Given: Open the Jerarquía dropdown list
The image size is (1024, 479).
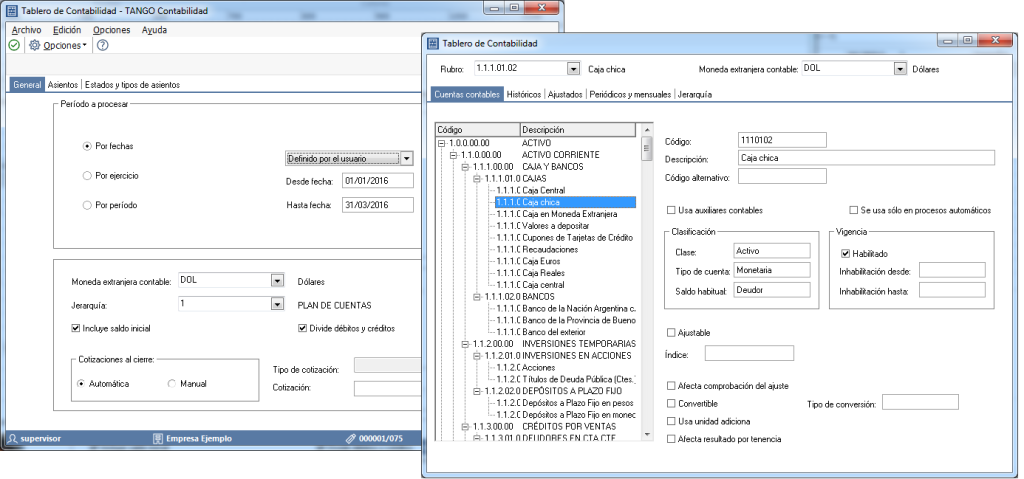Looking at the screenshot, I should (x=277, y=304).
